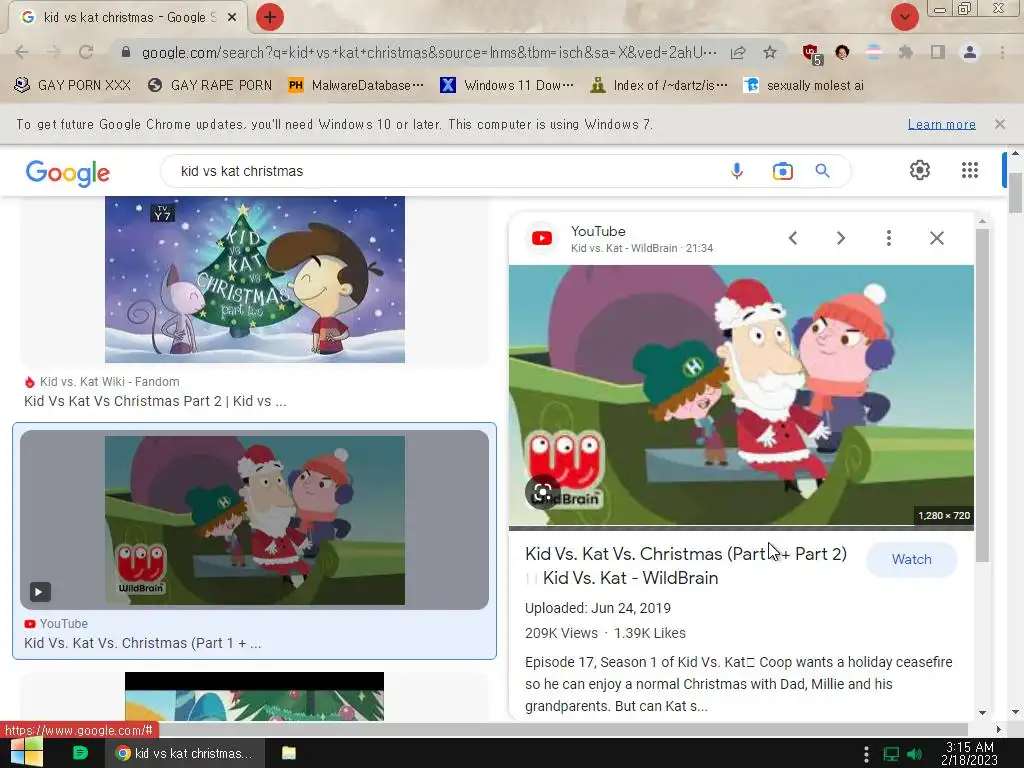The image size is (1024, 768).
Task: Open 'Kid Vs. Kat Vs. Christmas (Part 1 + …' title
Action: 142,643
